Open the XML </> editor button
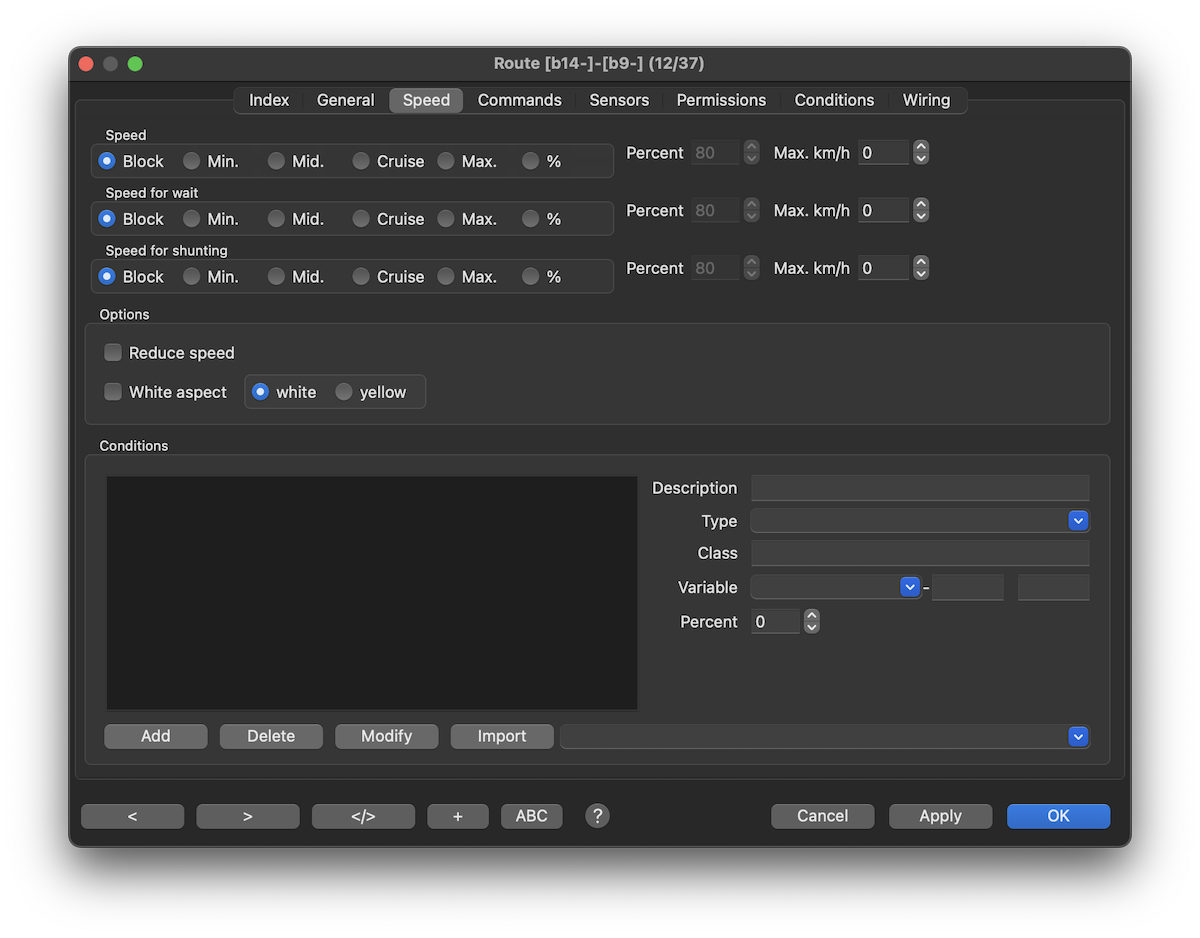 point(363,816)
